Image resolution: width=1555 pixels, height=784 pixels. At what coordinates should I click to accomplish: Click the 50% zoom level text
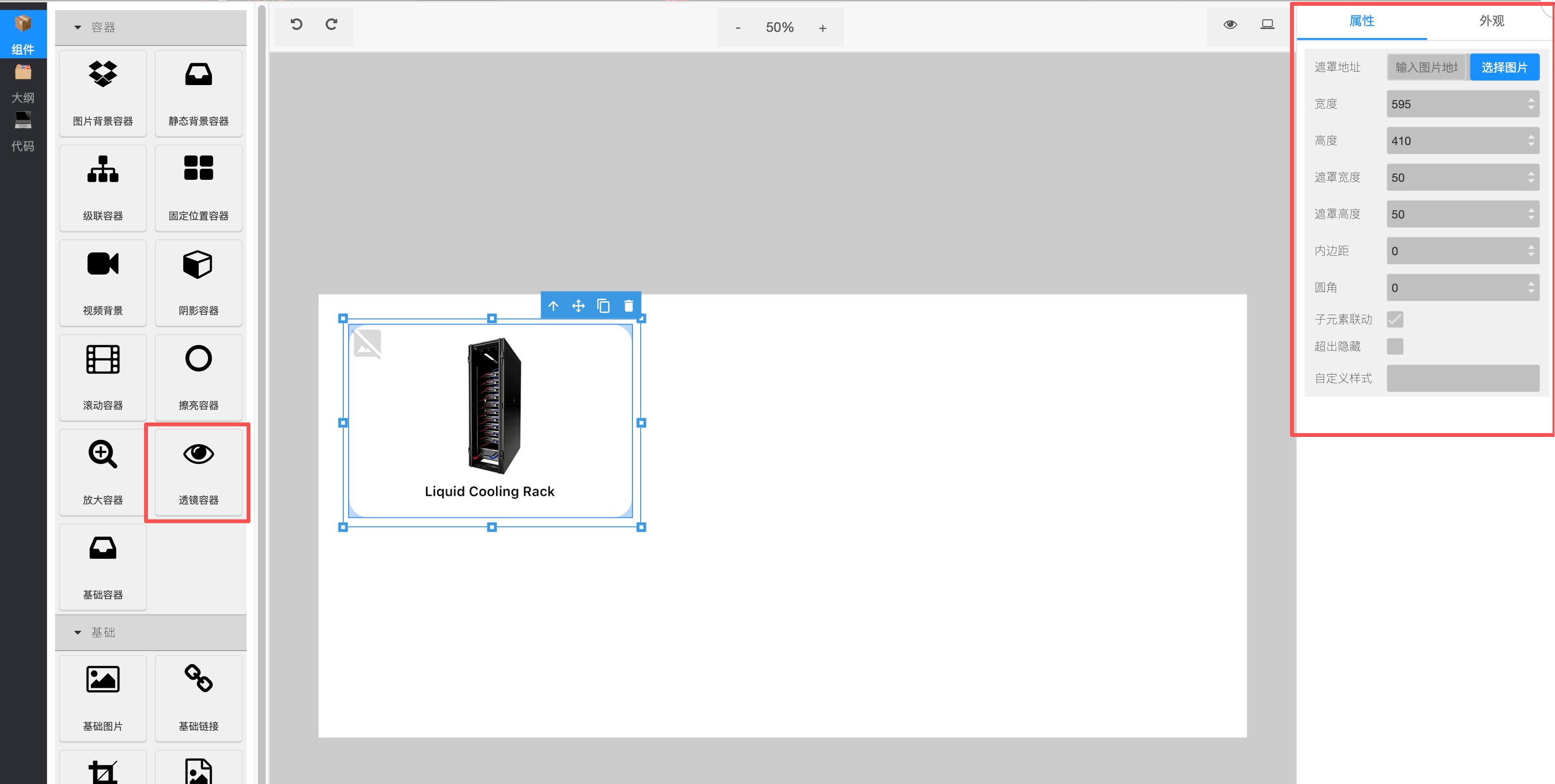779,28
